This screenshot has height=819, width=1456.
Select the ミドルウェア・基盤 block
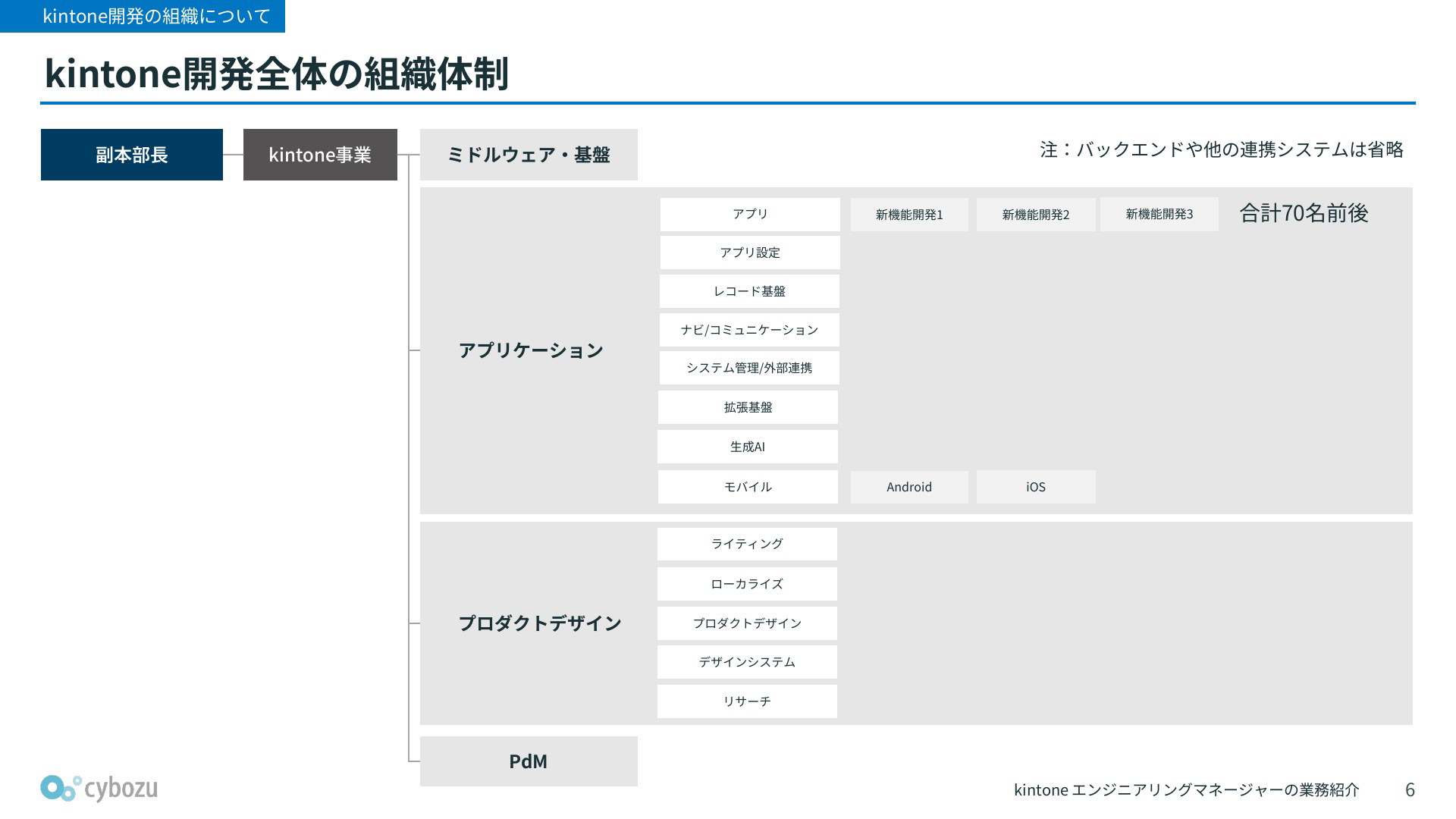tap(529, 155)
